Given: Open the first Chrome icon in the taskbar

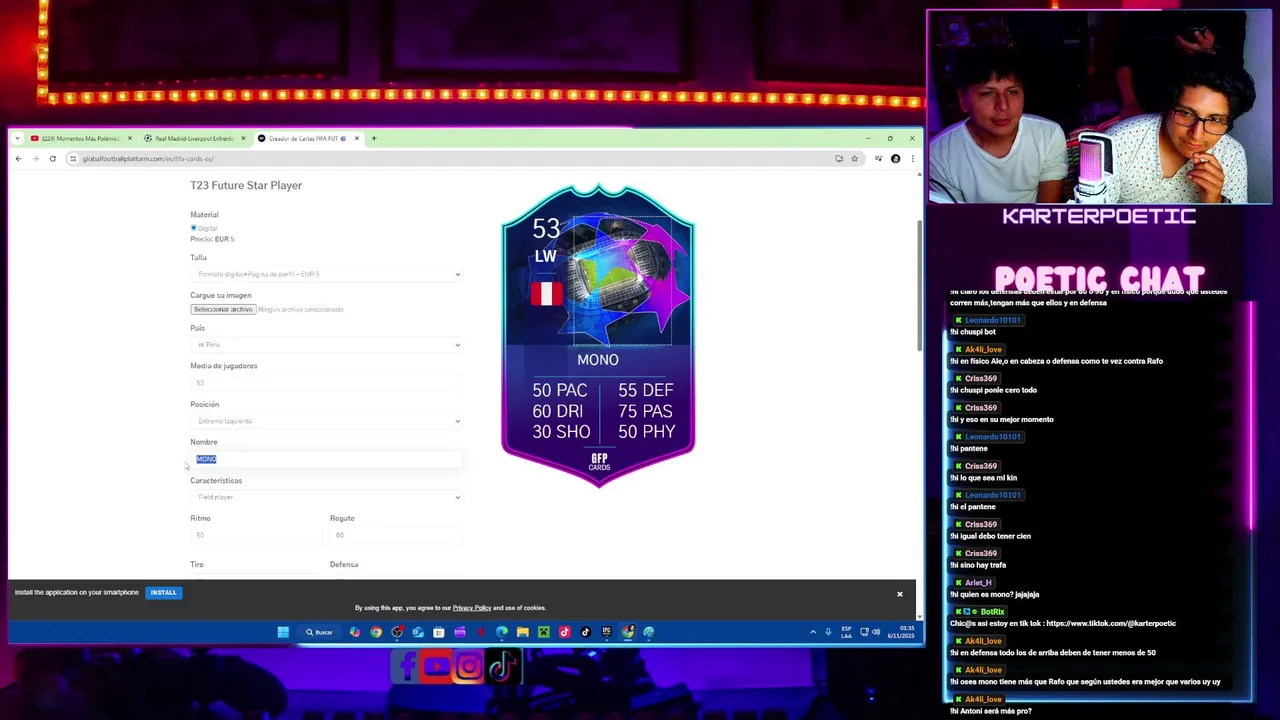Looking at the screenshot, I should (x=376, y=632).
